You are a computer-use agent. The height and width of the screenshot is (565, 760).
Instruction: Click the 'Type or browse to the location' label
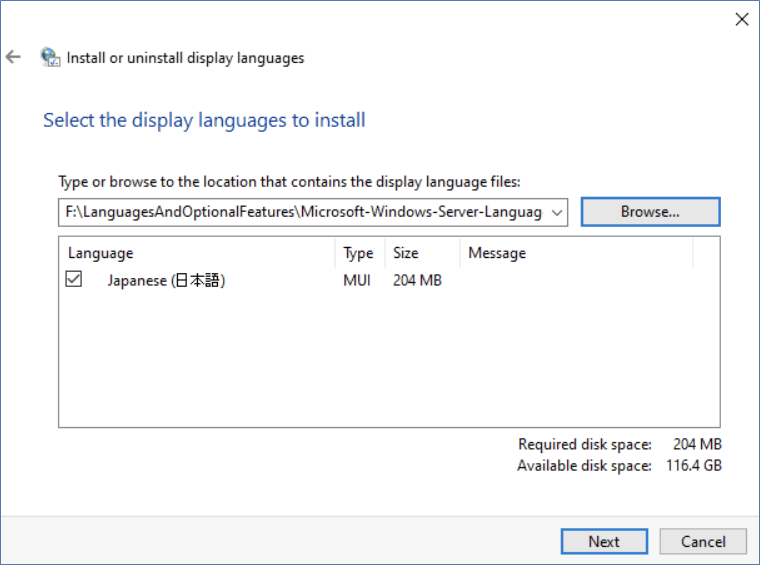pyautogui.click(x=289, y=182)
